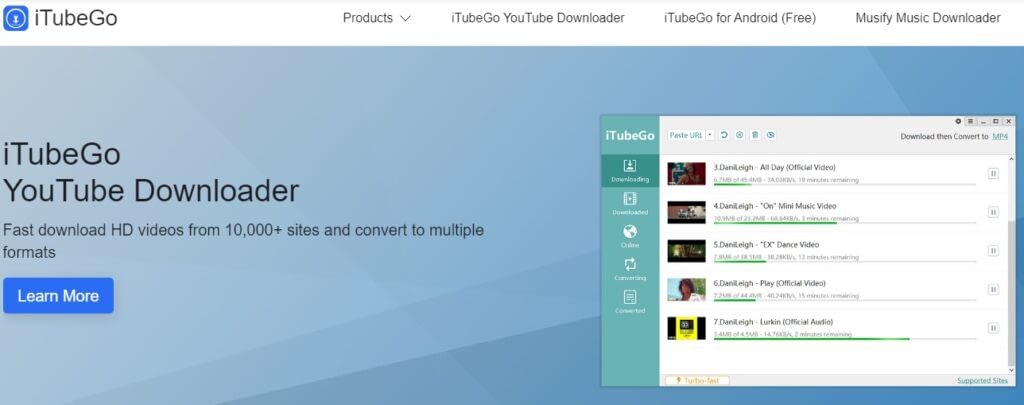
Task: Open the Paste URL dropdown arrow
Action: coord(710,135)
